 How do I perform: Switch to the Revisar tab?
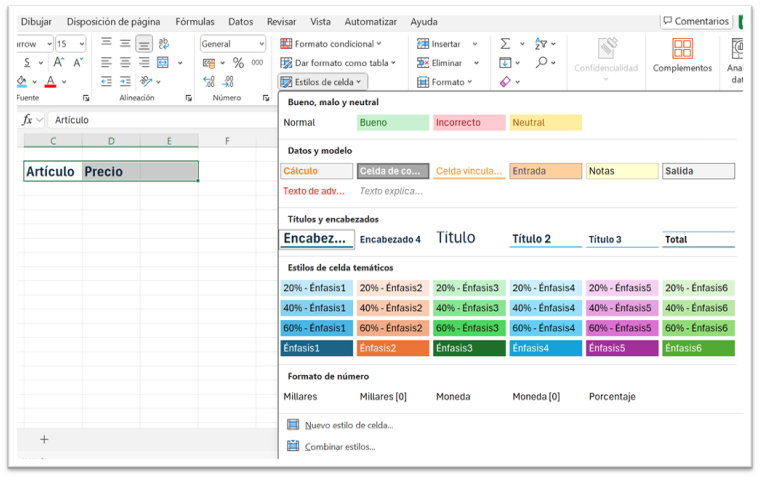(281, 21)
